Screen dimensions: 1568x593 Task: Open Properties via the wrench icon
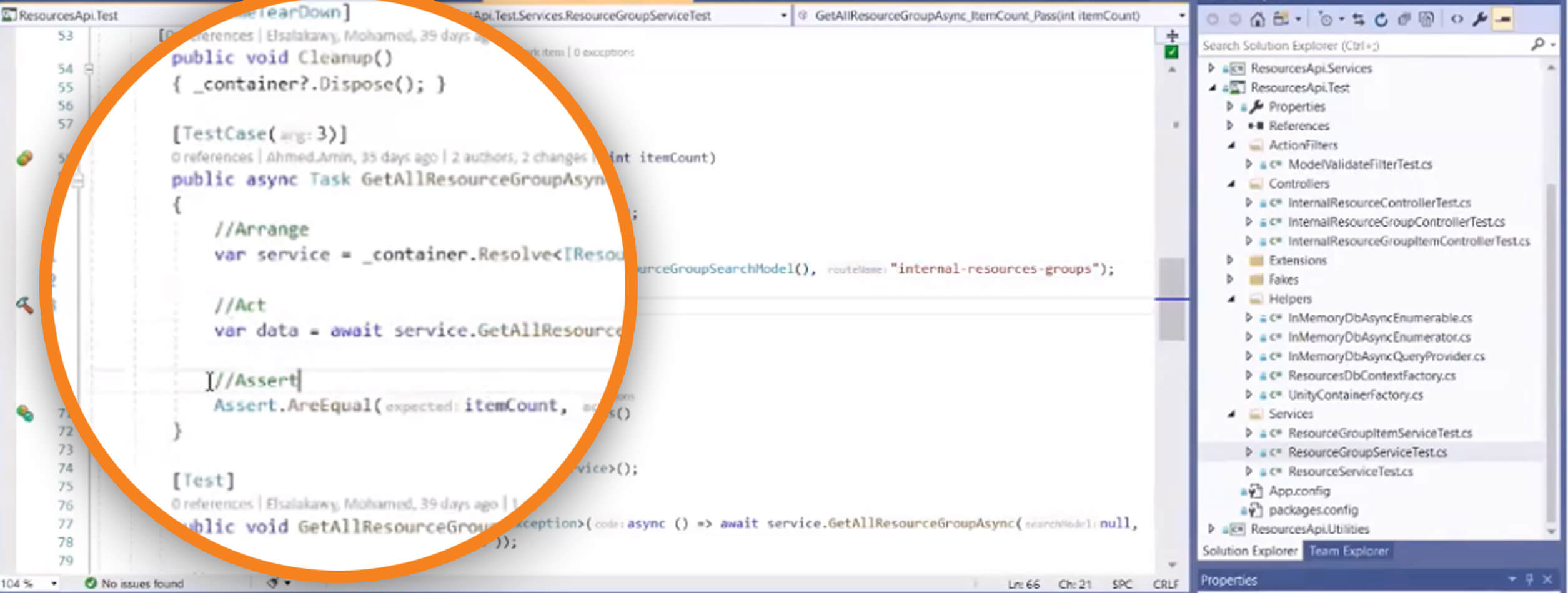tap(1480, 19)
